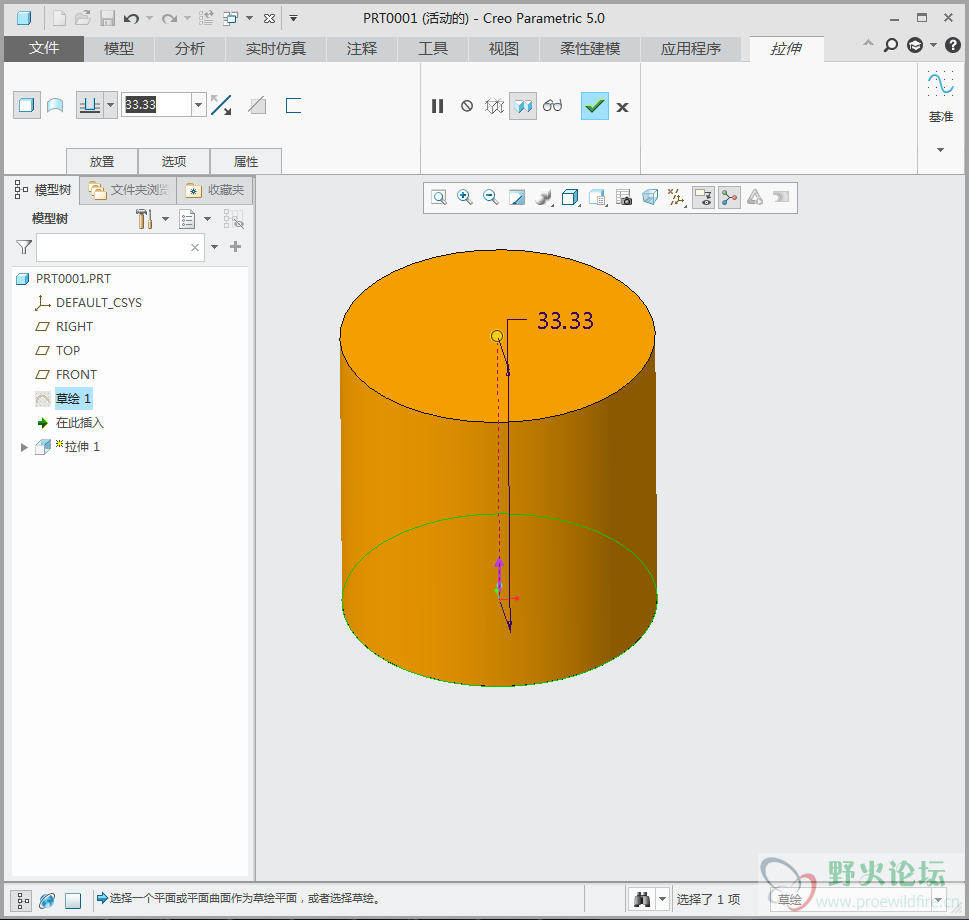Click the Open file icon
Screen dimensions: 969x920
click(x=83, y=19)
